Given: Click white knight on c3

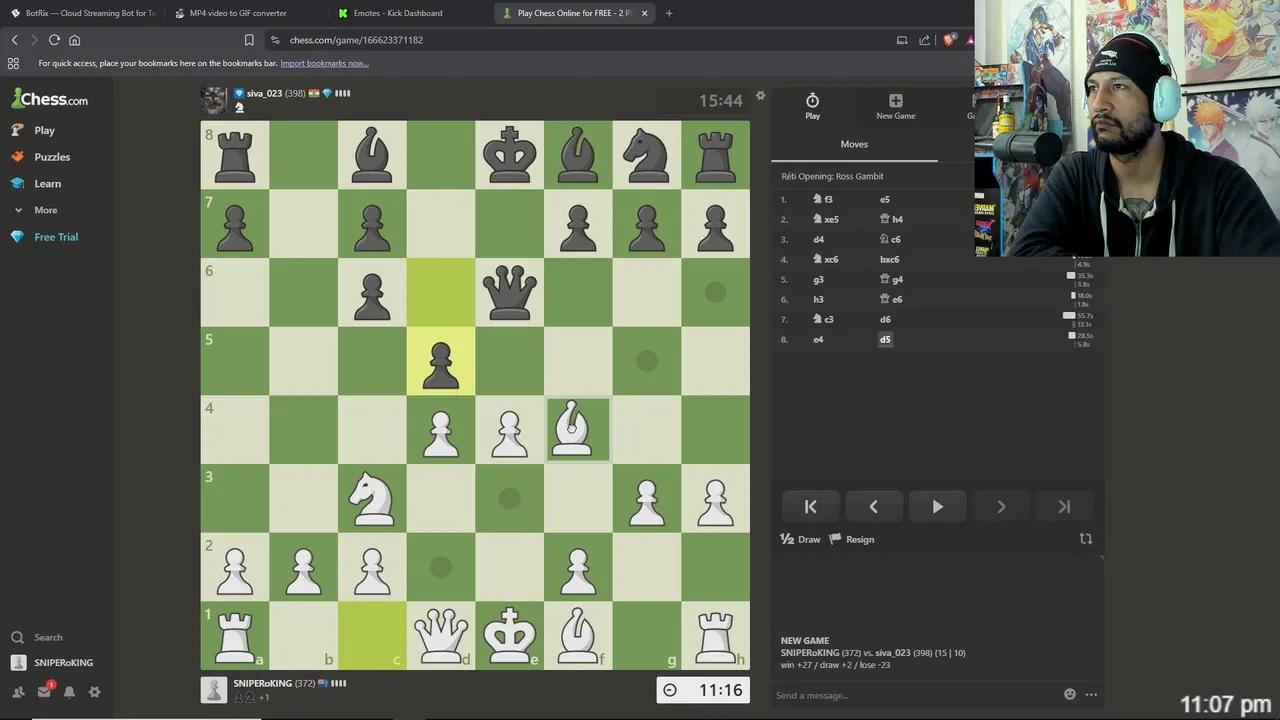Looking at the screenshot, I should pos(372,498).
